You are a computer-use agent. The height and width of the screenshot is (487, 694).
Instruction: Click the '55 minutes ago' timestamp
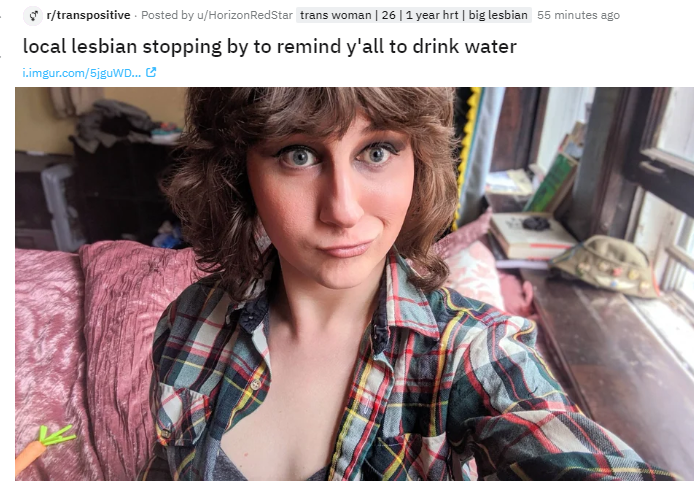[578, 15]
